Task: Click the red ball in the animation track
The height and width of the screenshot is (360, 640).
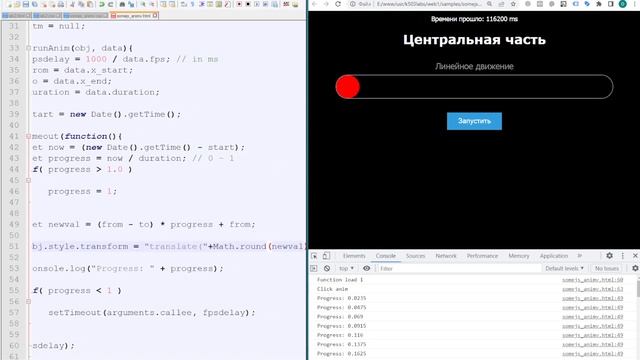Action: [348, 87]
